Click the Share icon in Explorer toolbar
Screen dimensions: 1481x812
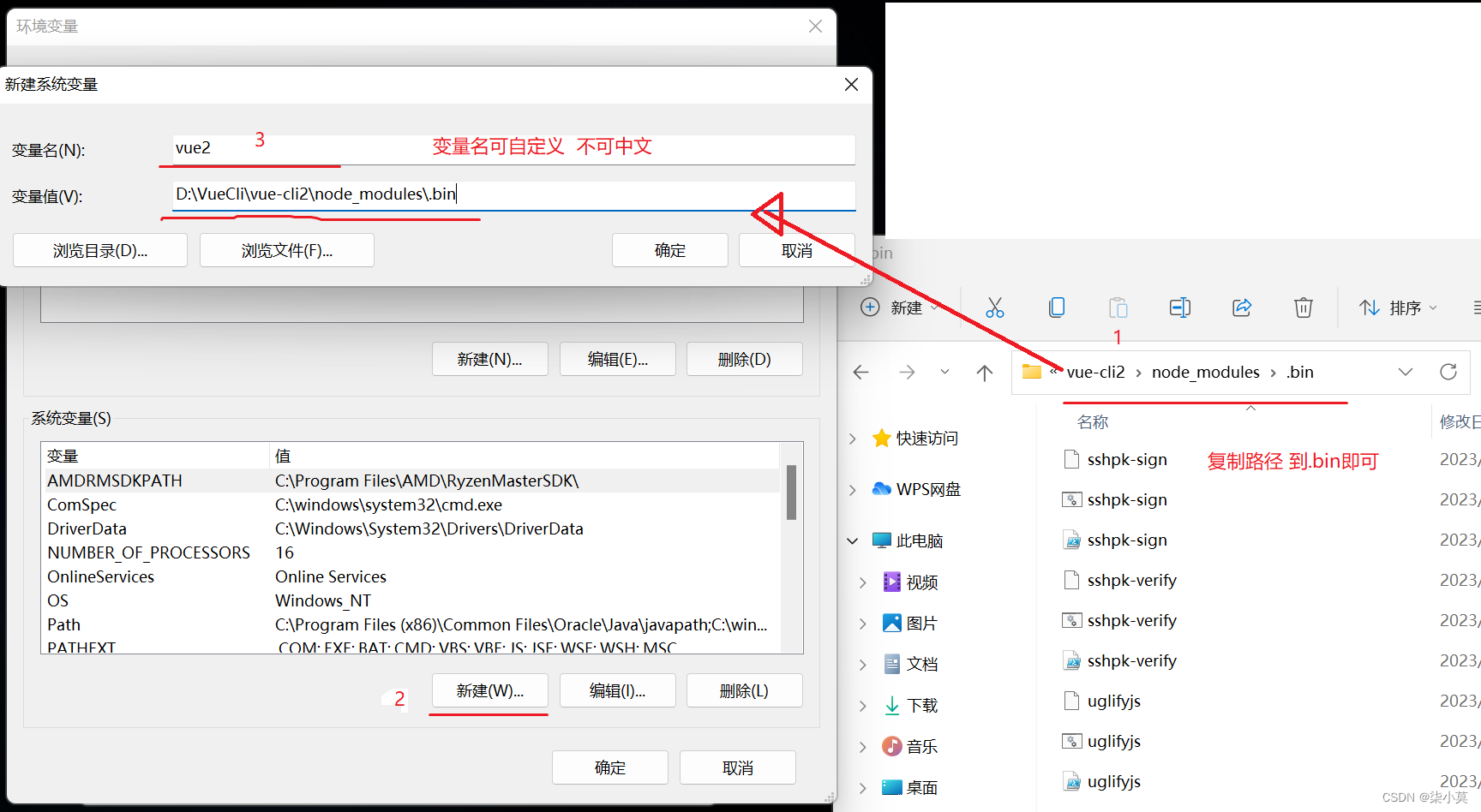[1242, 307]
